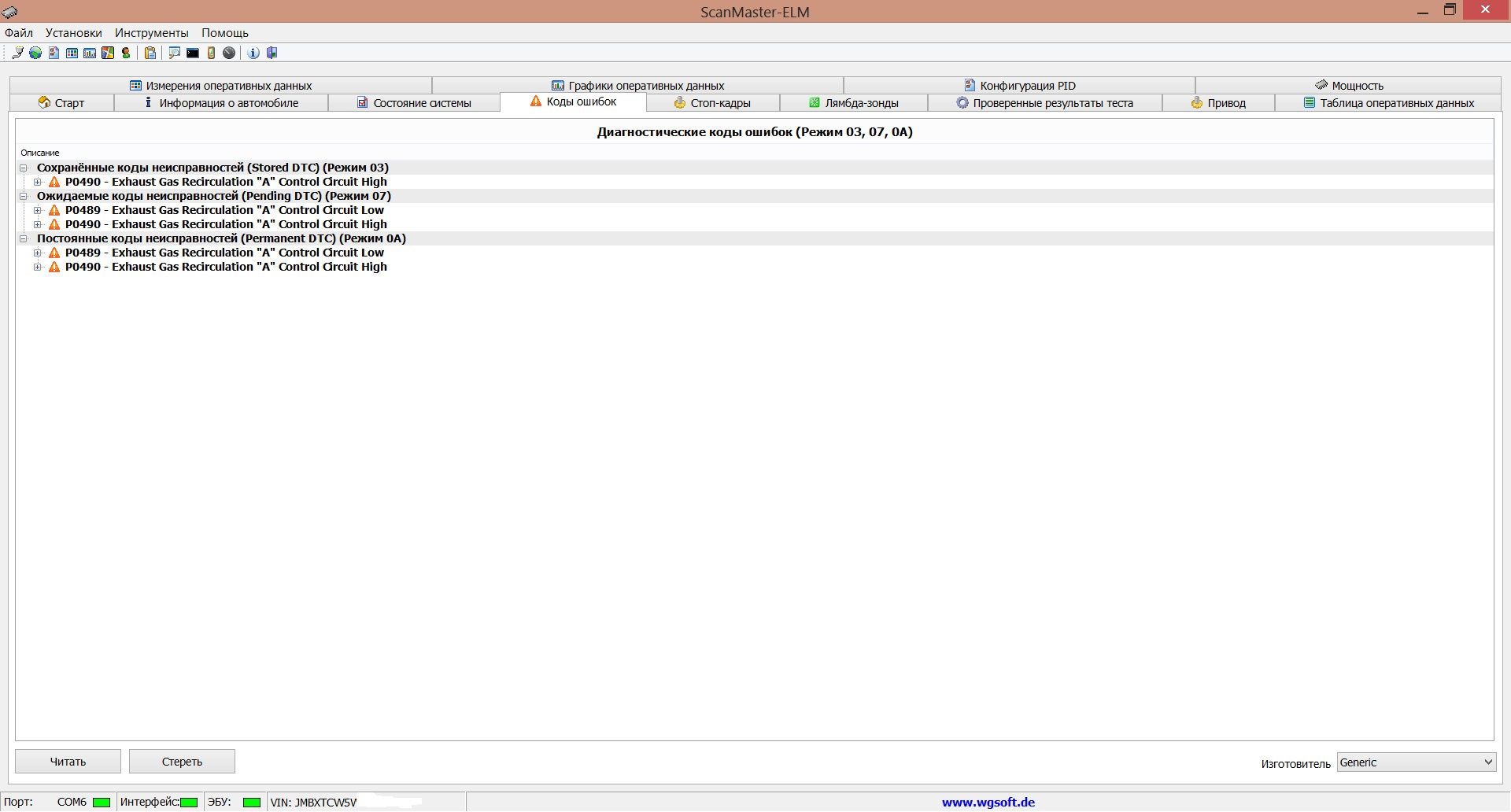Click the magnifier window toolbar icon

[174, 53]
